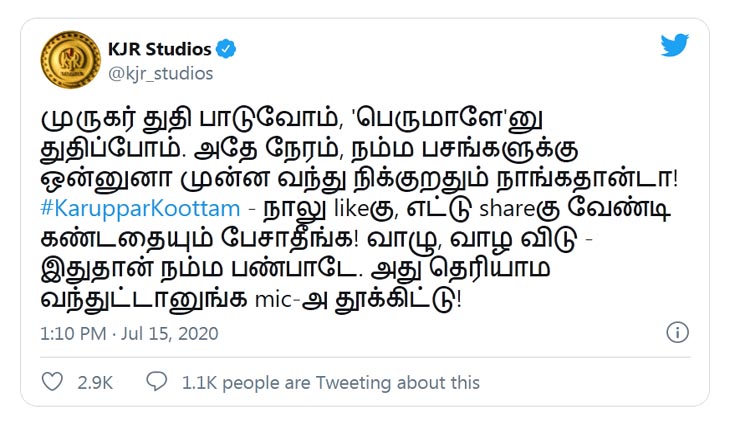Viewport: 740px width, 425px height.
Task: Click the Twitter bird logo
Action: click(x=675, y=47)
